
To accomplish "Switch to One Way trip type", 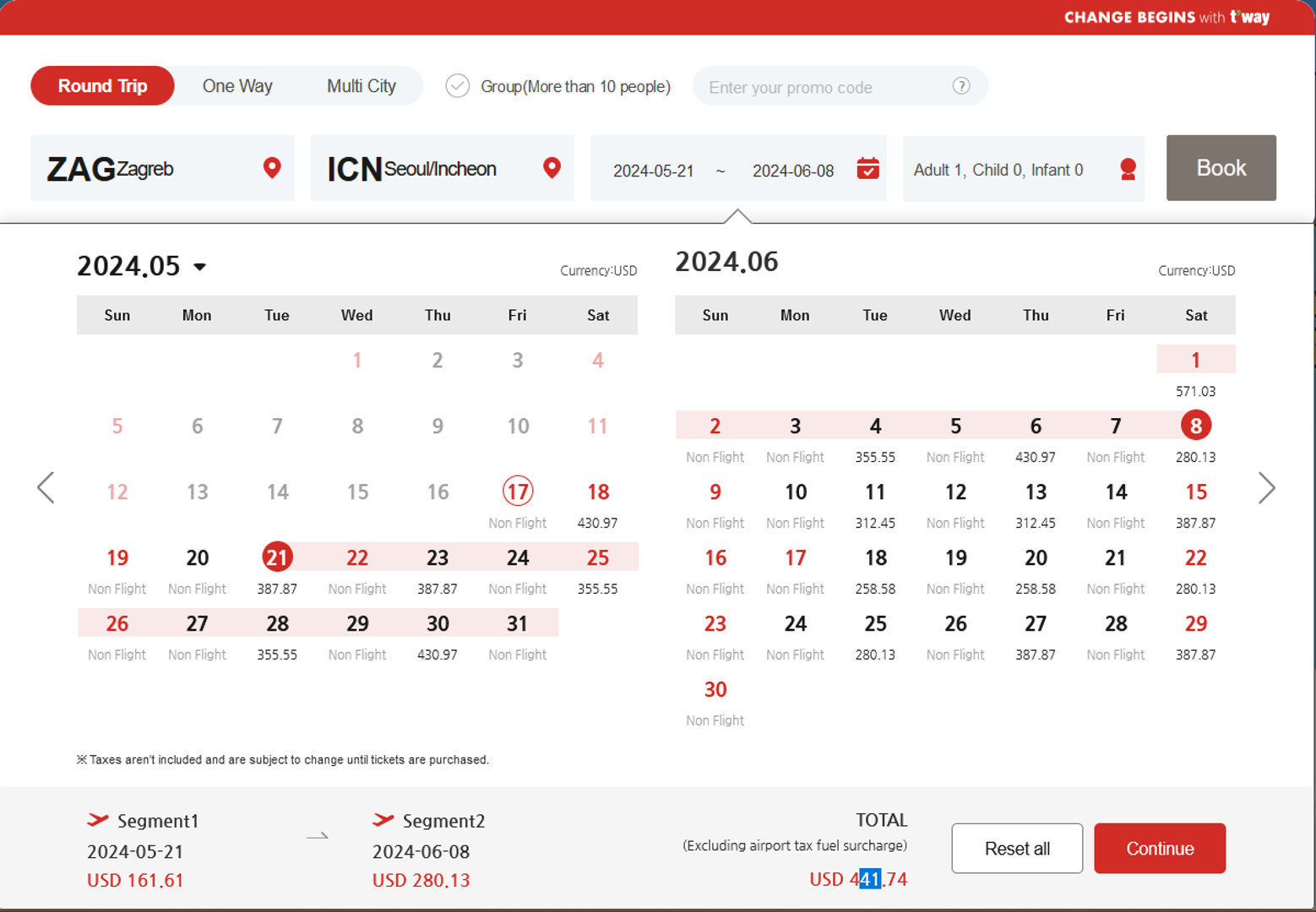I will point(237,86).
